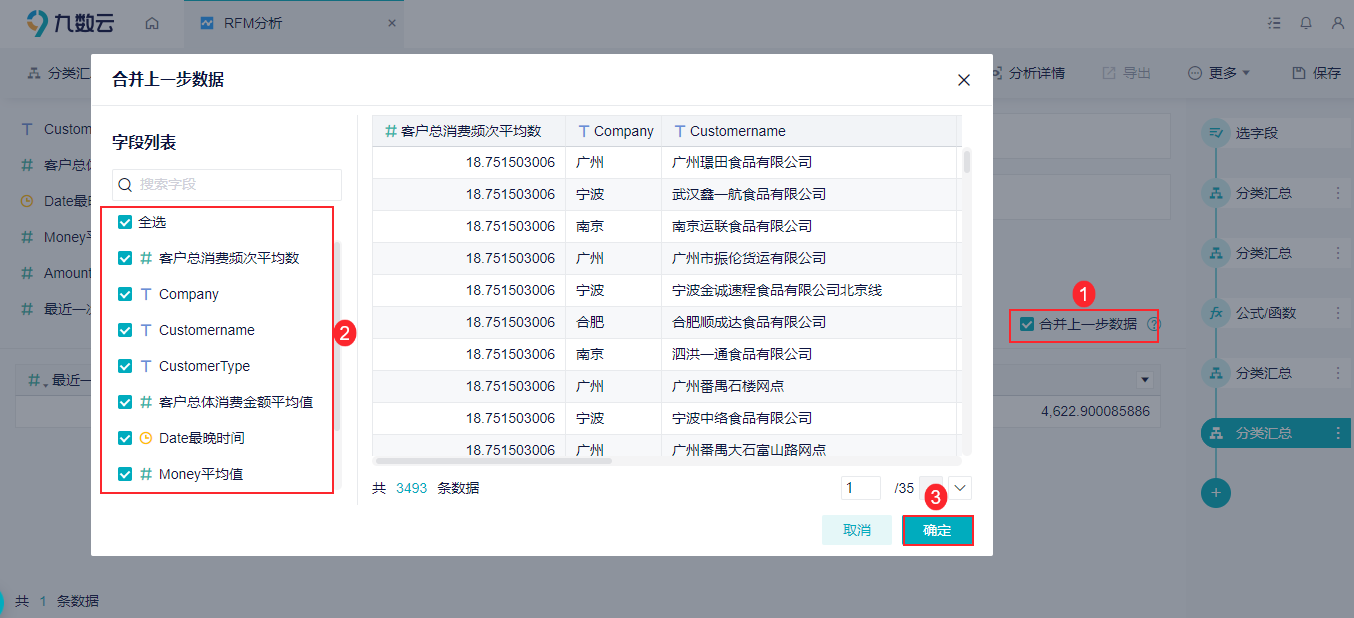Viewport: 1354px width, 618px height.
Task: Uncheck the 全选 checkbox
Action: click(125, 222)
